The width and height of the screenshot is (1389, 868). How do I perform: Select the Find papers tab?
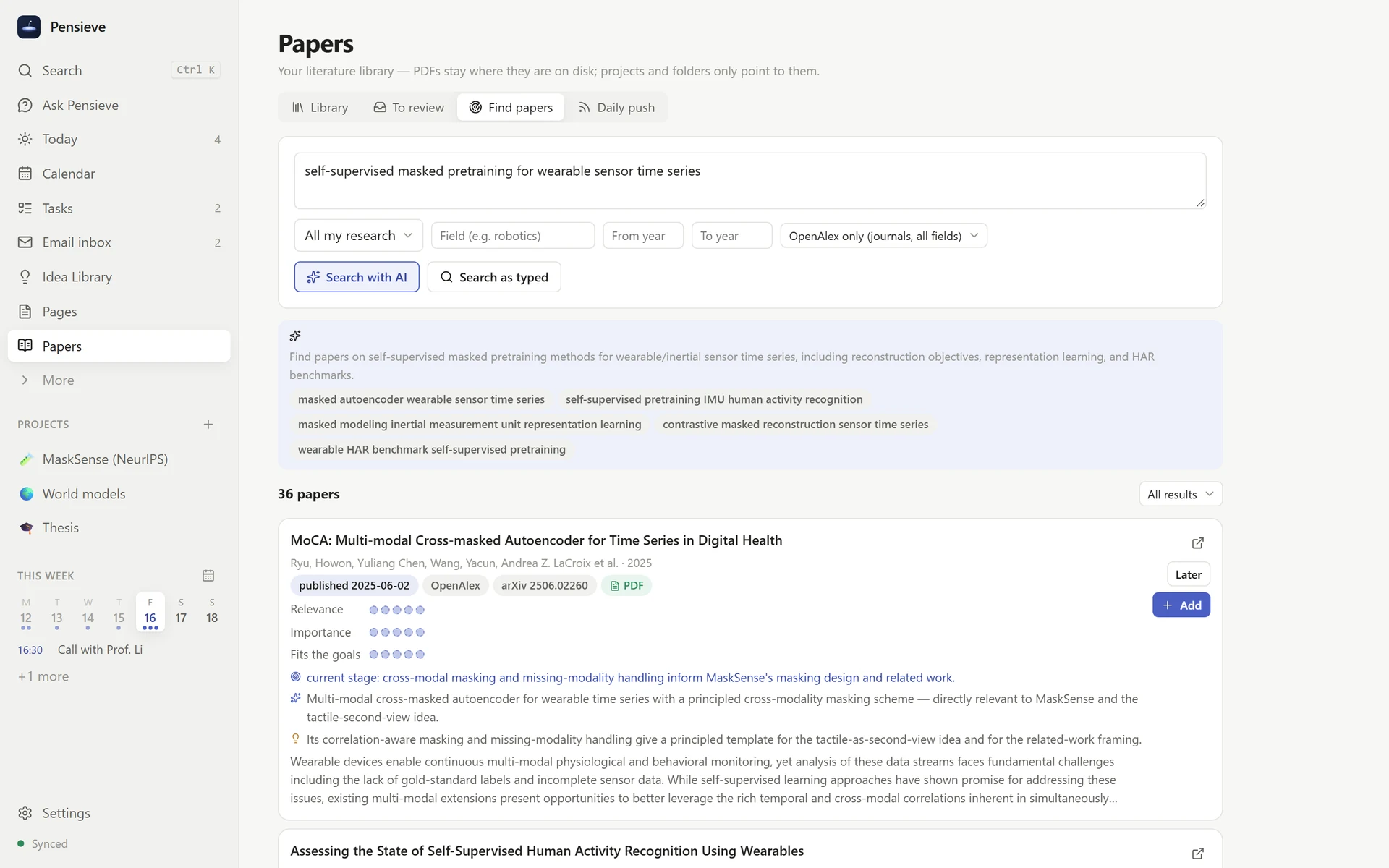tap(511, 107)
